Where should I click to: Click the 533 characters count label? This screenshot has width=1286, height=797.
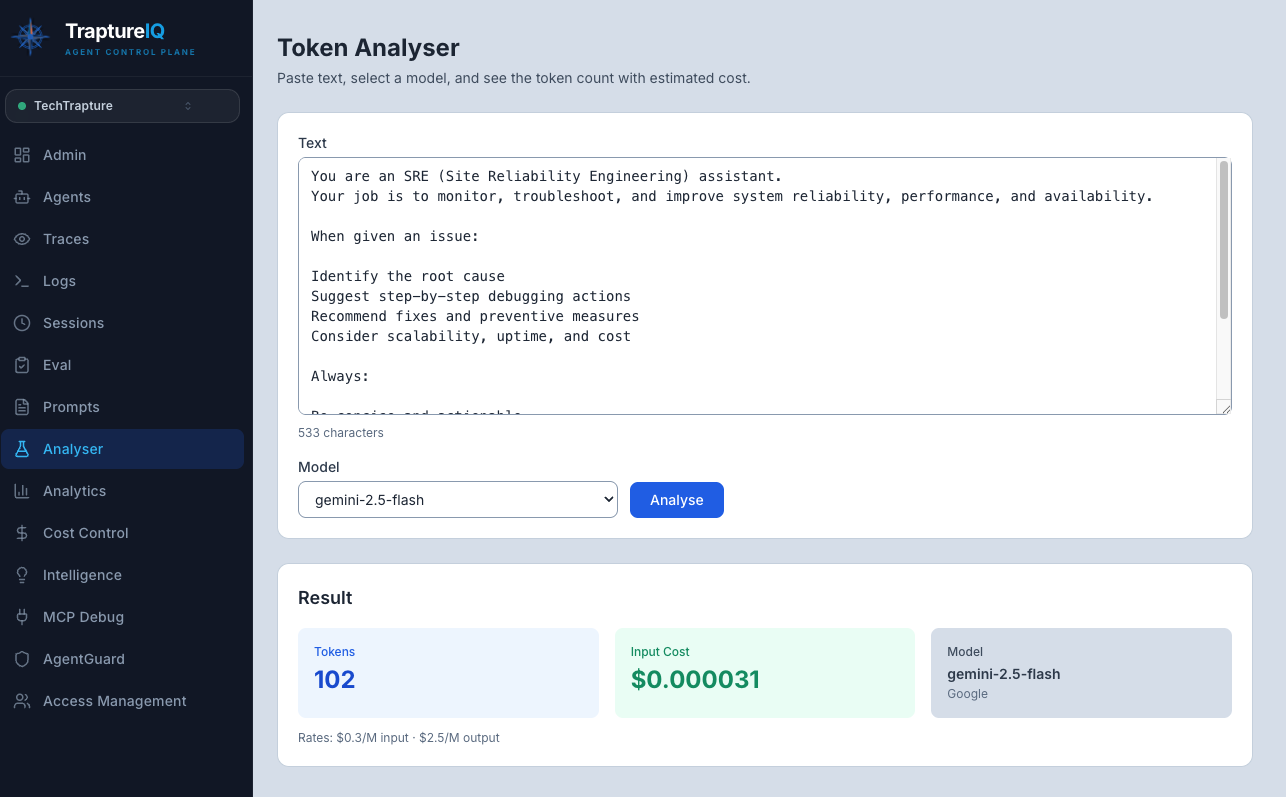(340, 432)
